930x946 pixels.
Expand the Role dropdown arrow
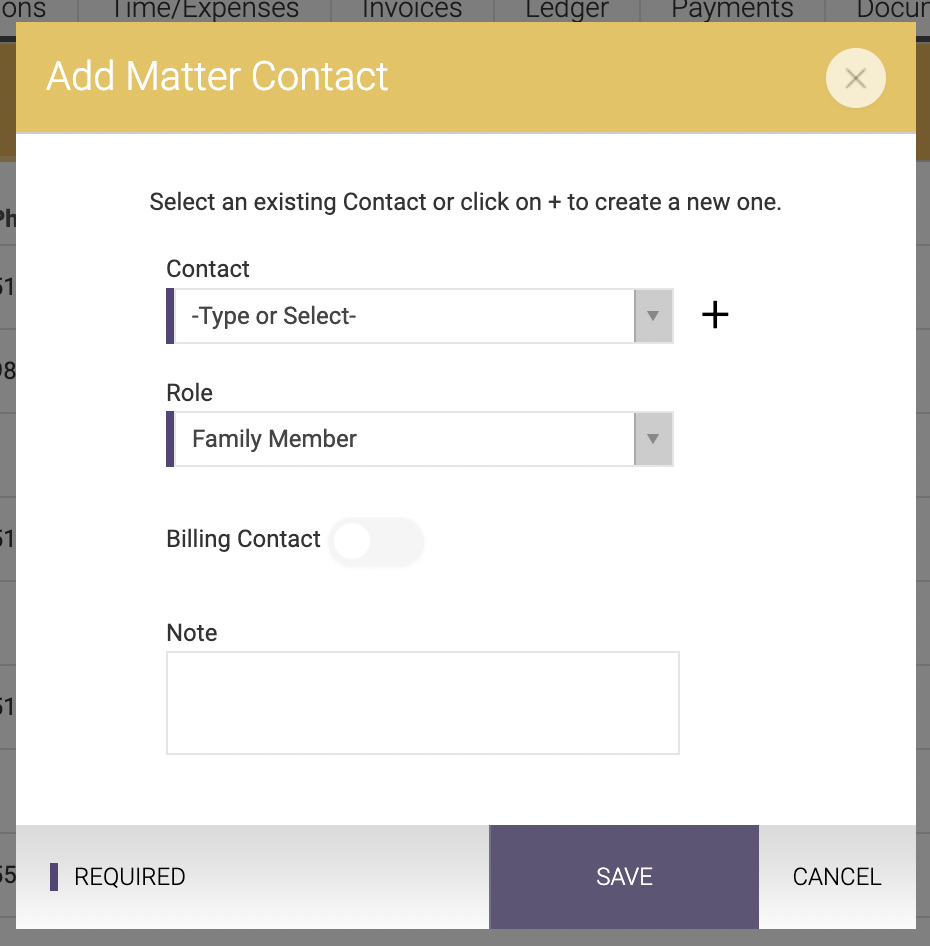[653, 439]
